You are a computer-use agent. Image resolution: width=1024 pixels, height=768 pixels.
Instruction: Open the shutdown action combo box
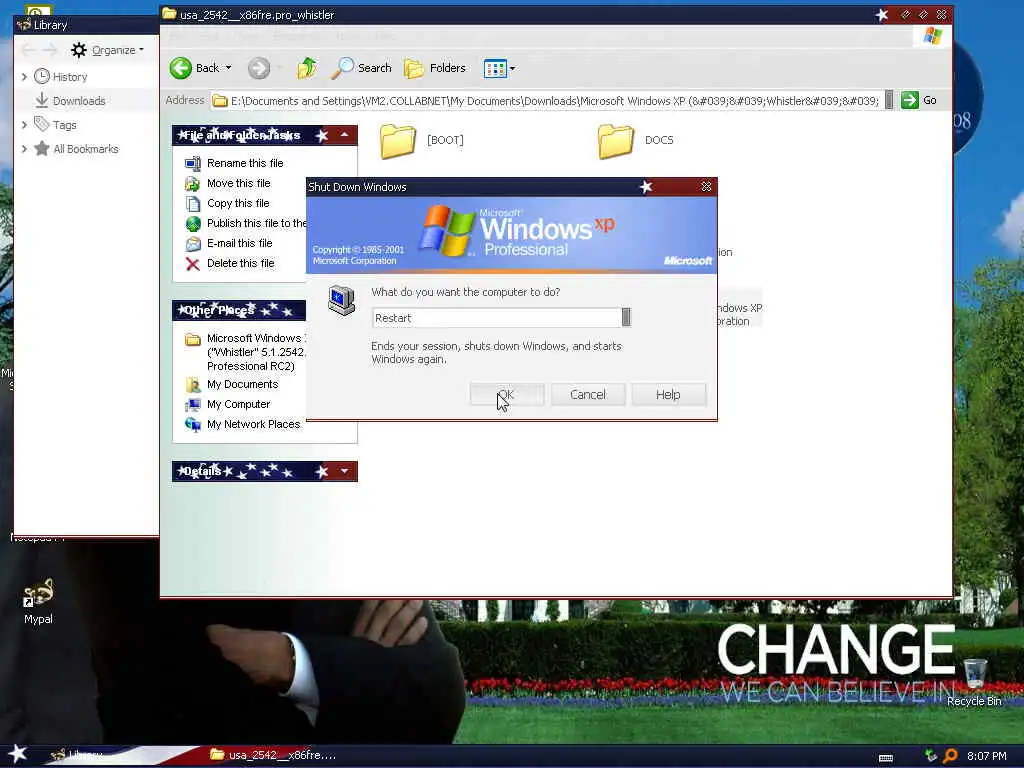pos(501,318)
